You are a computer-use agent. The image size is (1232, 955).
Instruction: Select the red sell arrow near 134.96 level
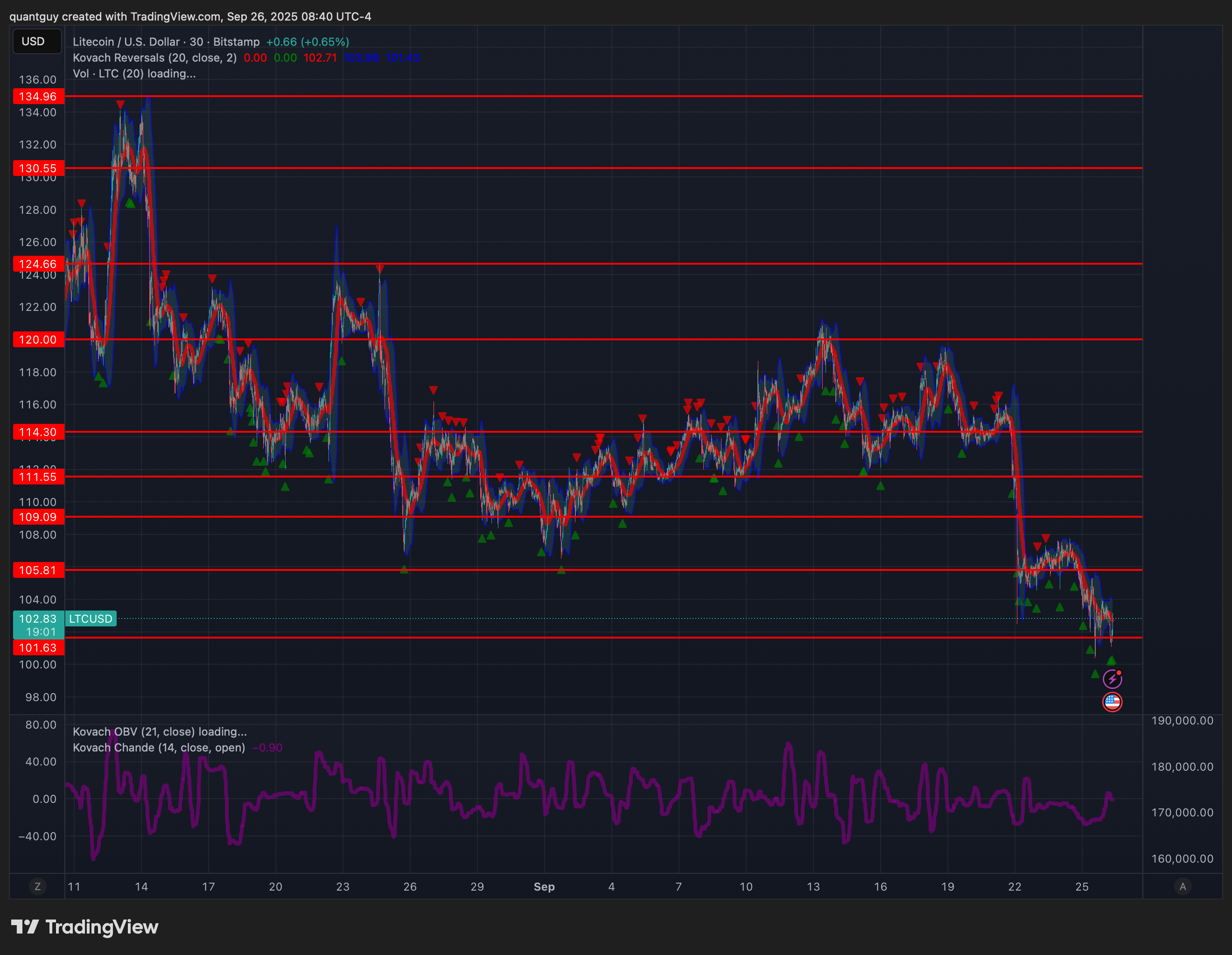coord(120,104)
